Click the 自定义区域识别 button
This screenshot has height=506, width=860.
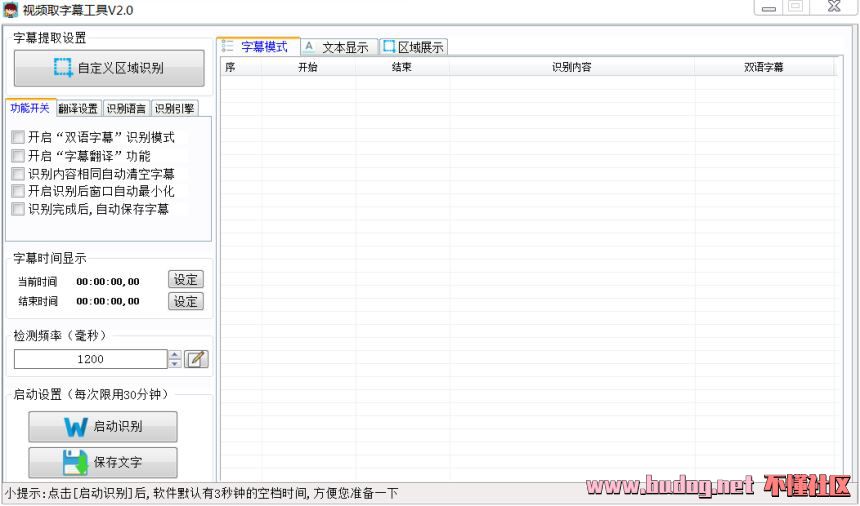click(109, 68)
